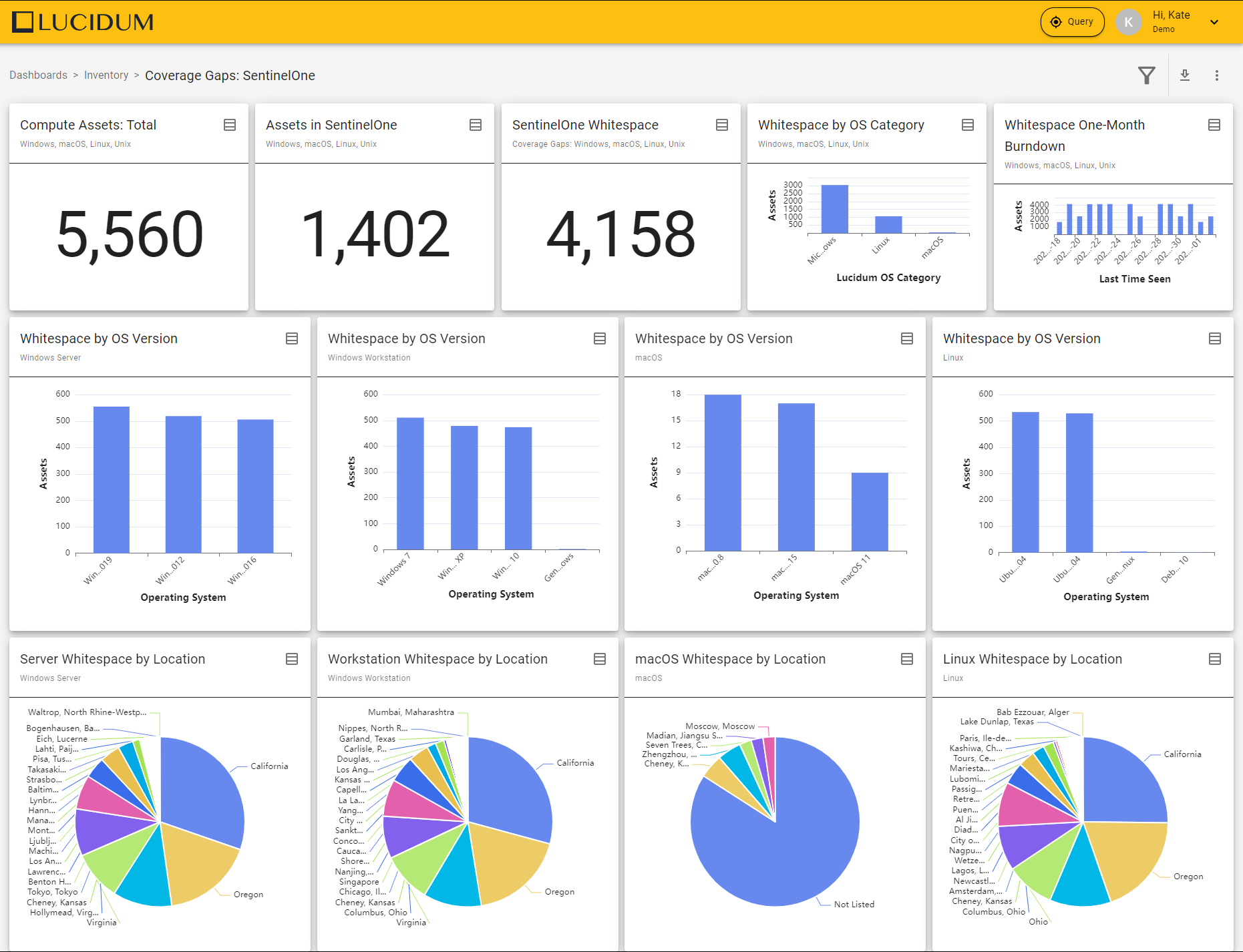Go to Dashboards breadcrumb link
Screen dimensions: 1243x952
pos(38,75)
